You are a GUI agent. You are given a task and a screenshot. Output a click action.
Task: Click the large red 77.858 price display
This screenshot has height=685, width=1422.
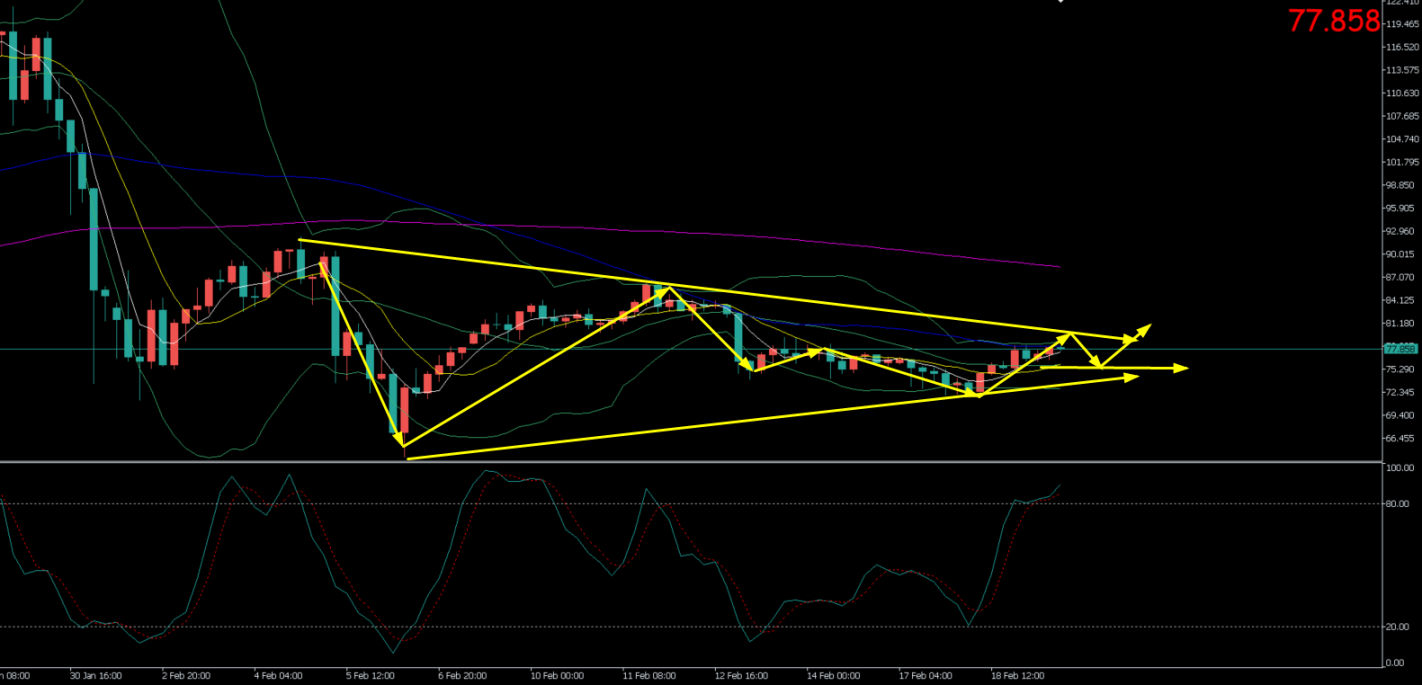point(1332,21)
